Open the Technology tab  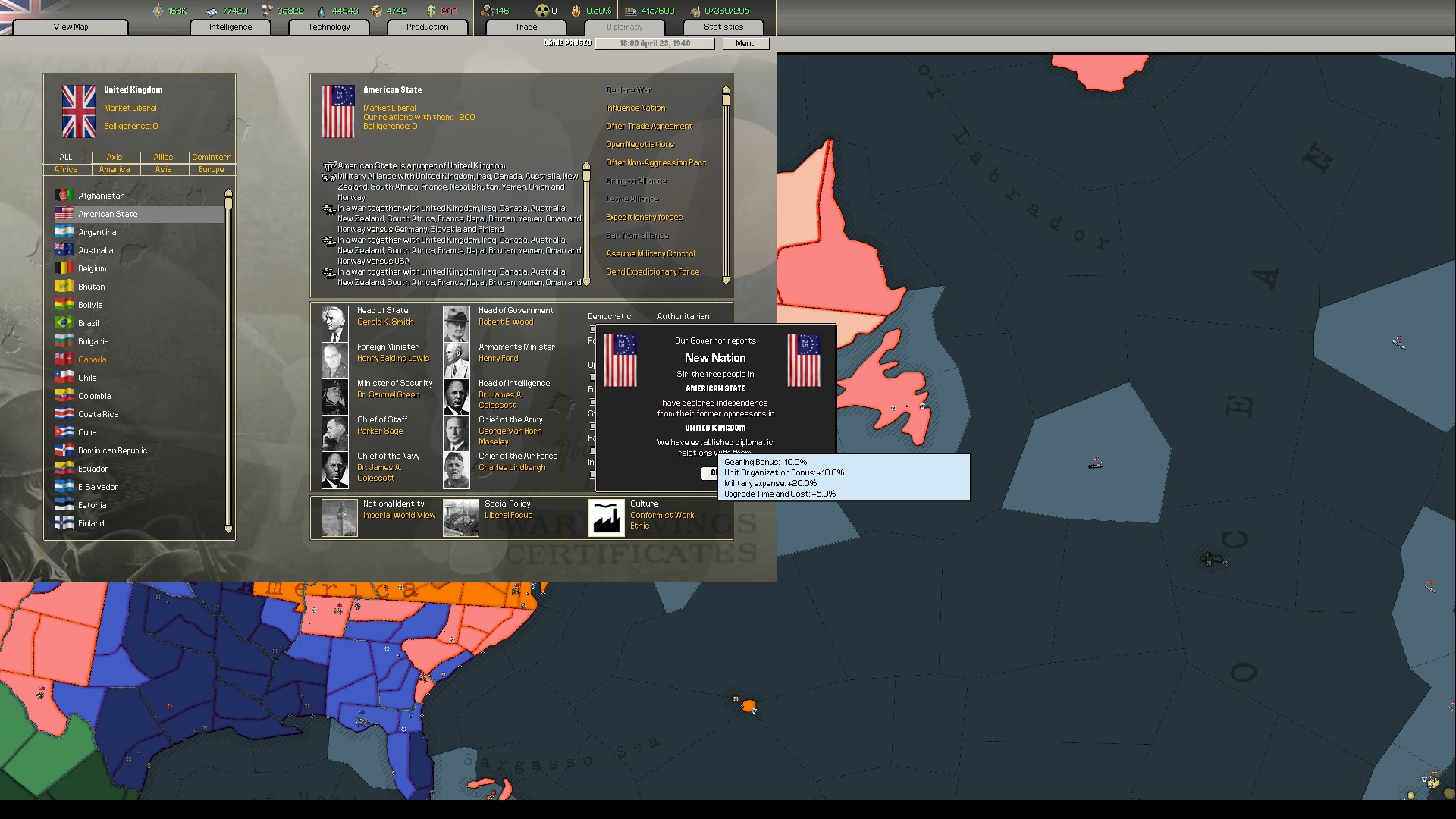(329, 27)
